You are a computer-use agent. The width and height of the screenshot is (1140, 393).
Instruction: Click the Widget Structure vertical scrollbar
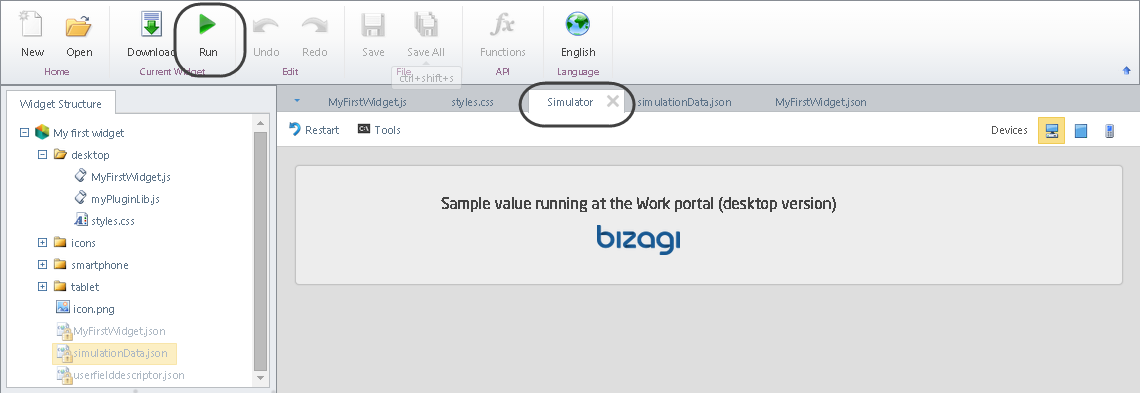pyautogui.click(x=260, y=250)
